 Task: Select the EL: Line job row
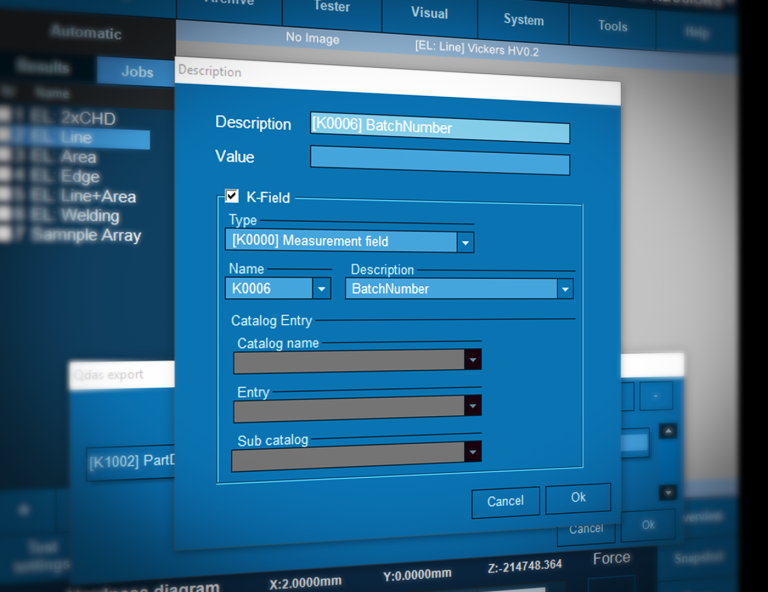point(76,138)
